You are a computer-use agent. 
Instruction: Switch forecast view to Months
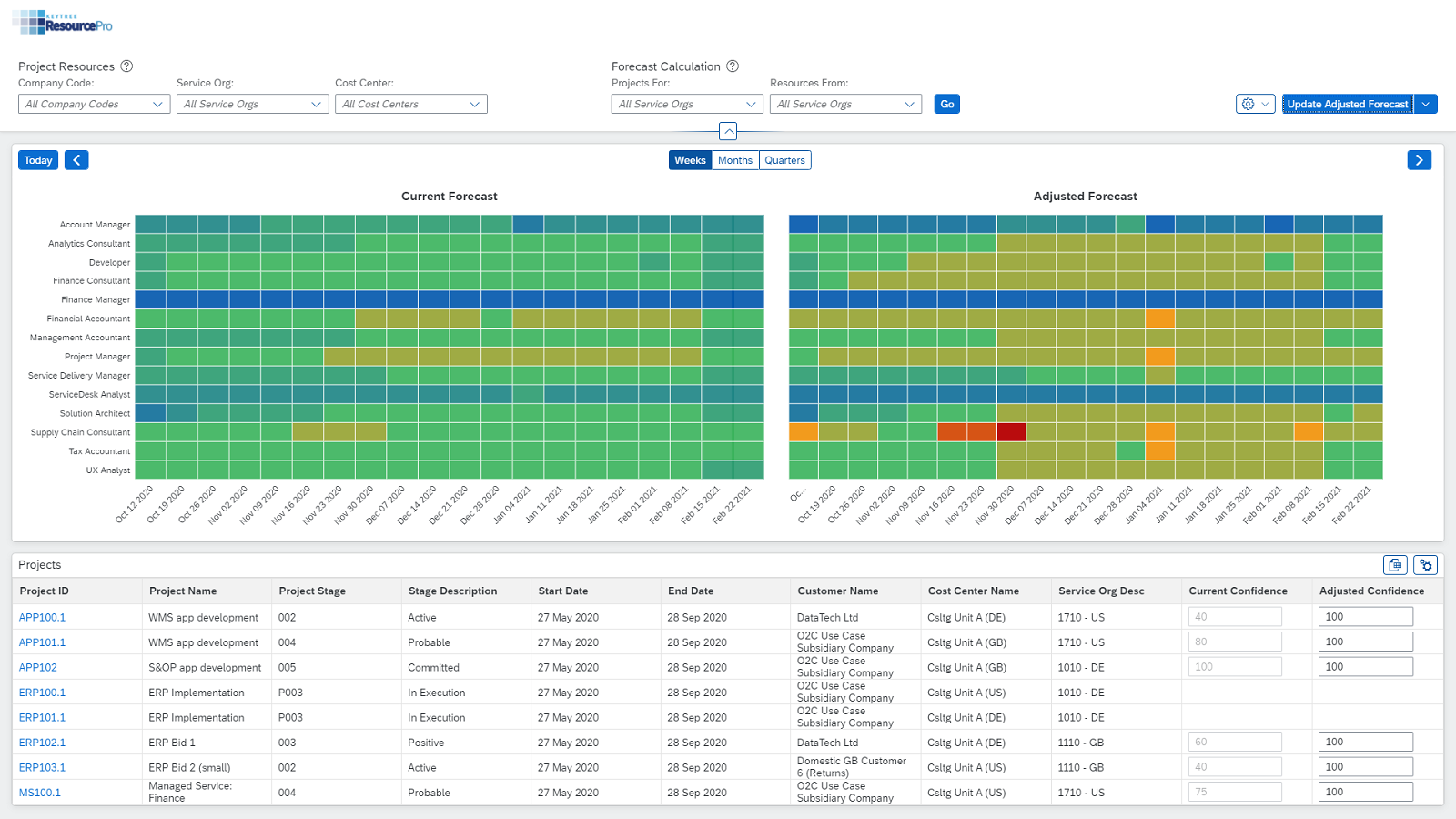(x=735, y=160)
